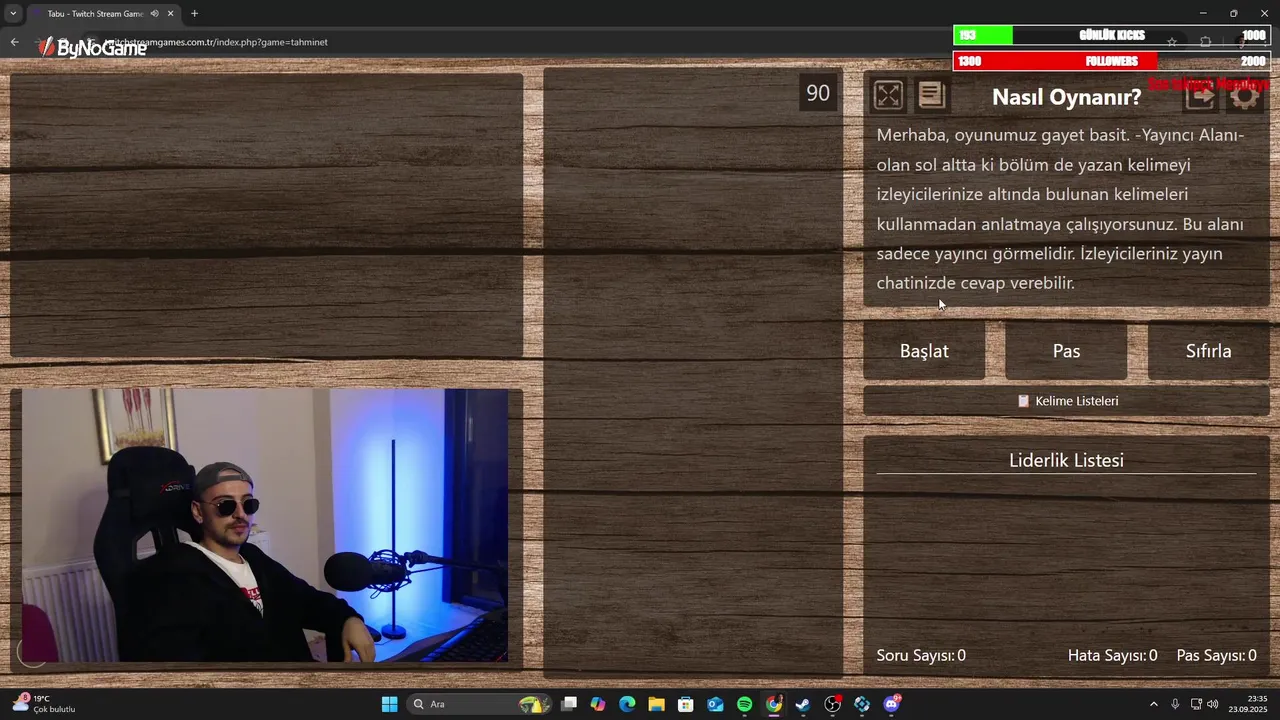Viewport: 1280px width, 720px height.
Task: Click the Liderlik Listesi heading
Action: tap(1066, 460)
